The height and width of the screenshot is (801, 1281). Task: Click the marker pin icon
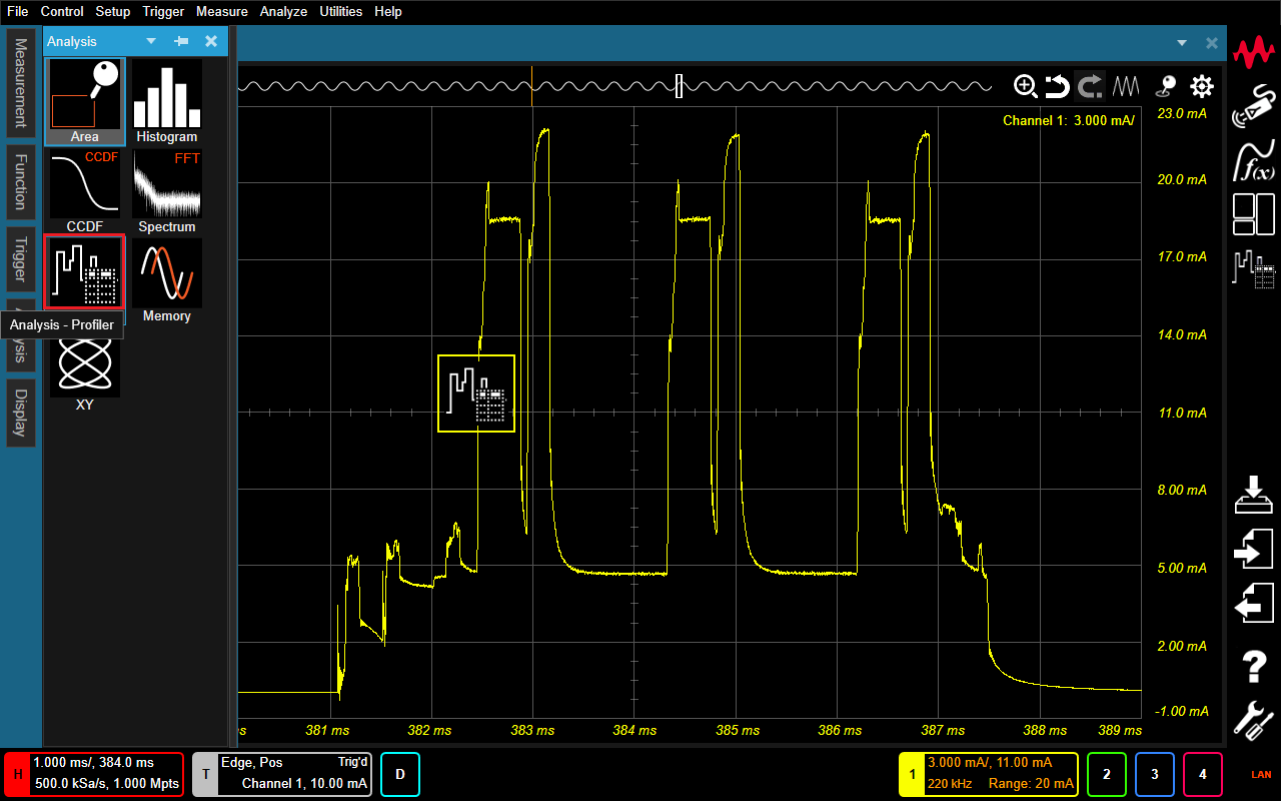click(1167, 86)
